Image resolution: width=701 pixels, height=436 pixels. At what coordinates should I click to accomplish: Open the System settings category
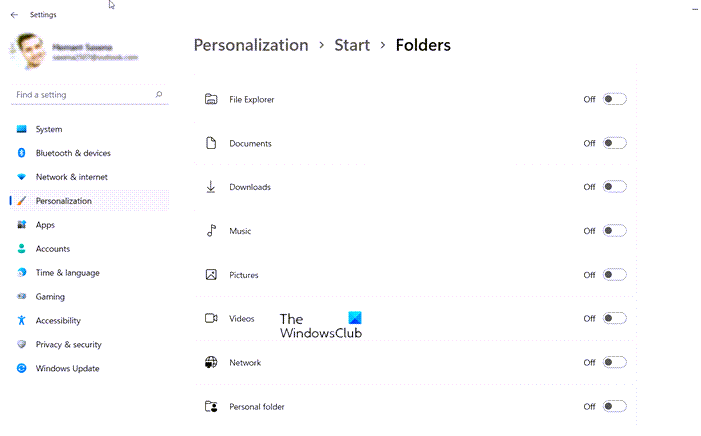48,129
